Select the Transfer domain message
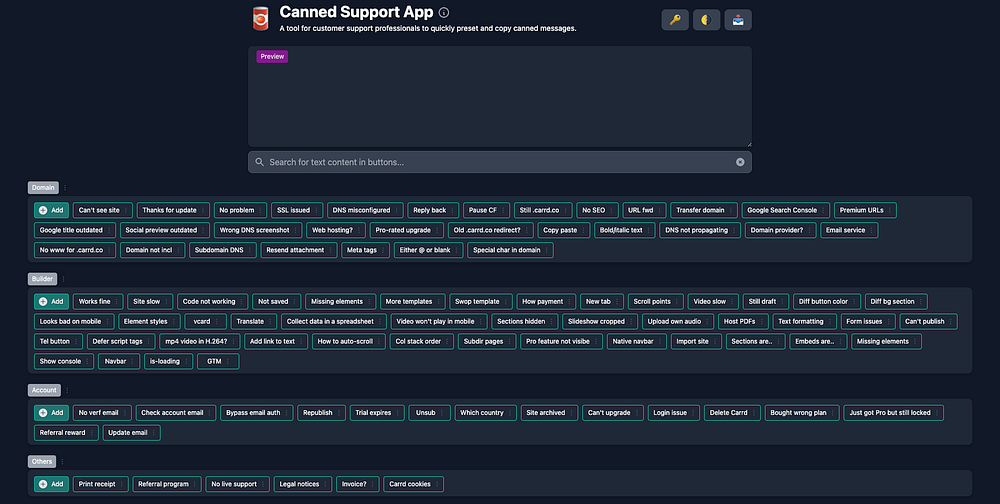The width and height of the screenshot is (1000, 504). pos(704,210)
